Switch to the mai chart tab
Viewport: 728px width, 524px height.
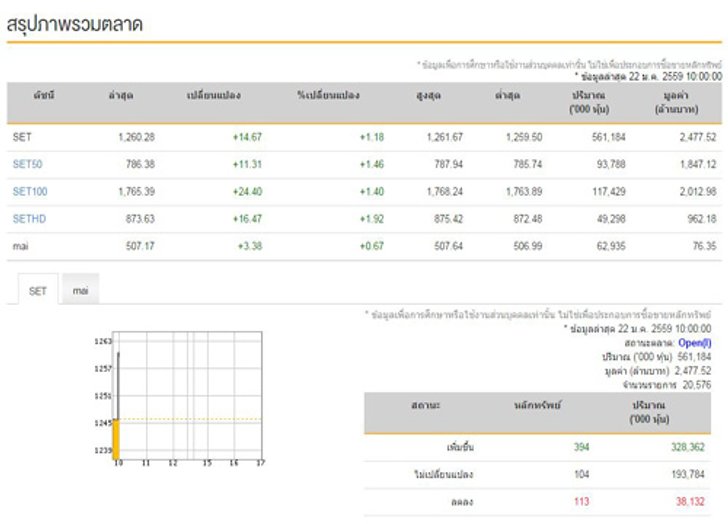click(x=80, y=291)
